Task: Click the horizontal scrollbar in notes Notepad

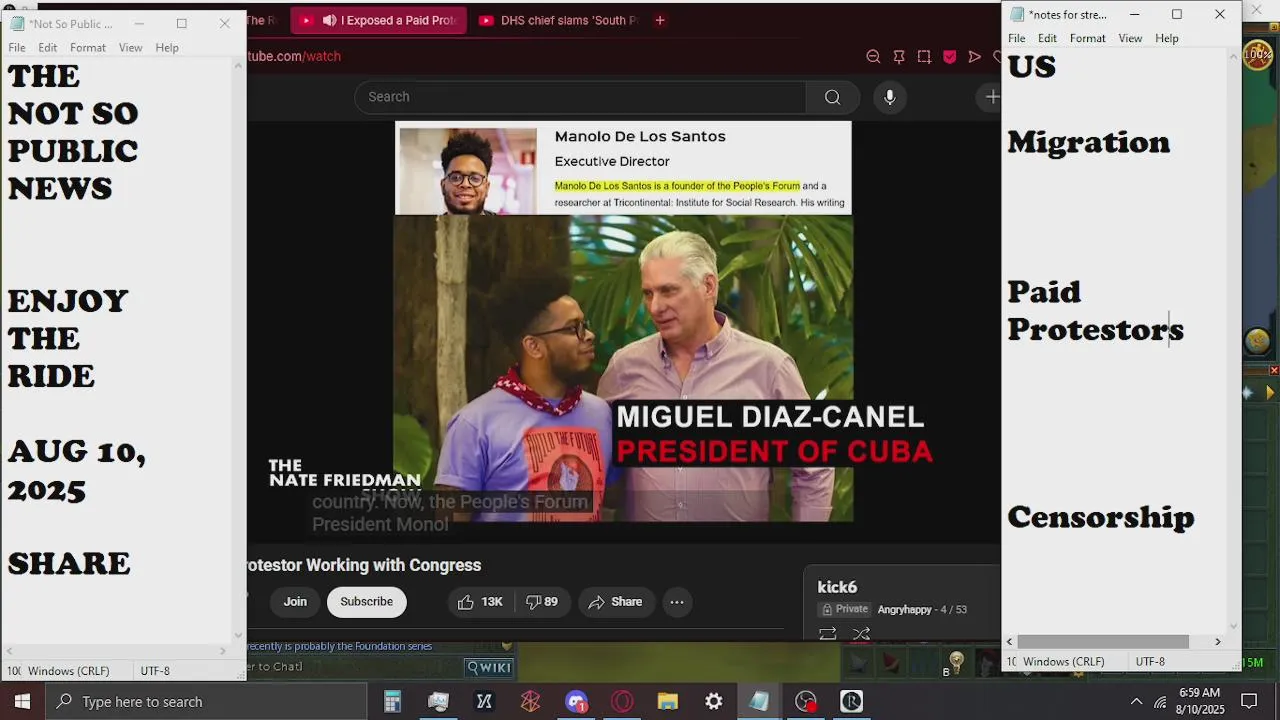Action: 1103,642
